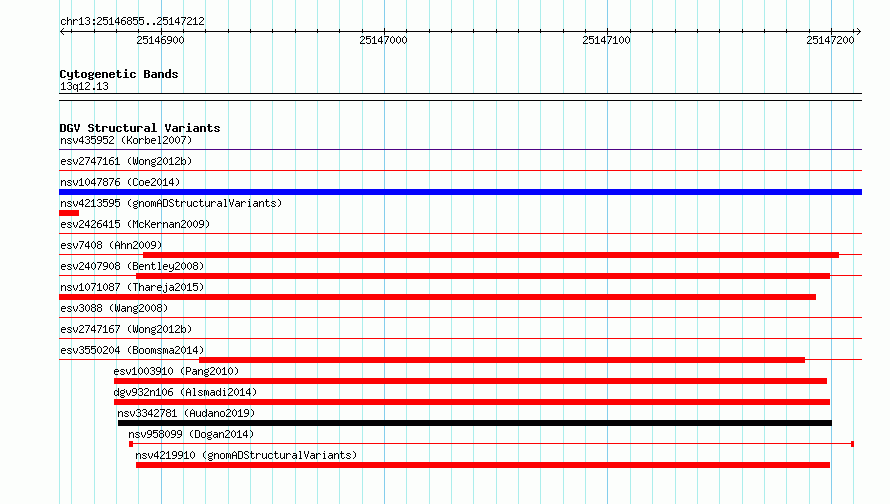
Task: Click the ruler's right arrow end
Action: tap(858, 31)
